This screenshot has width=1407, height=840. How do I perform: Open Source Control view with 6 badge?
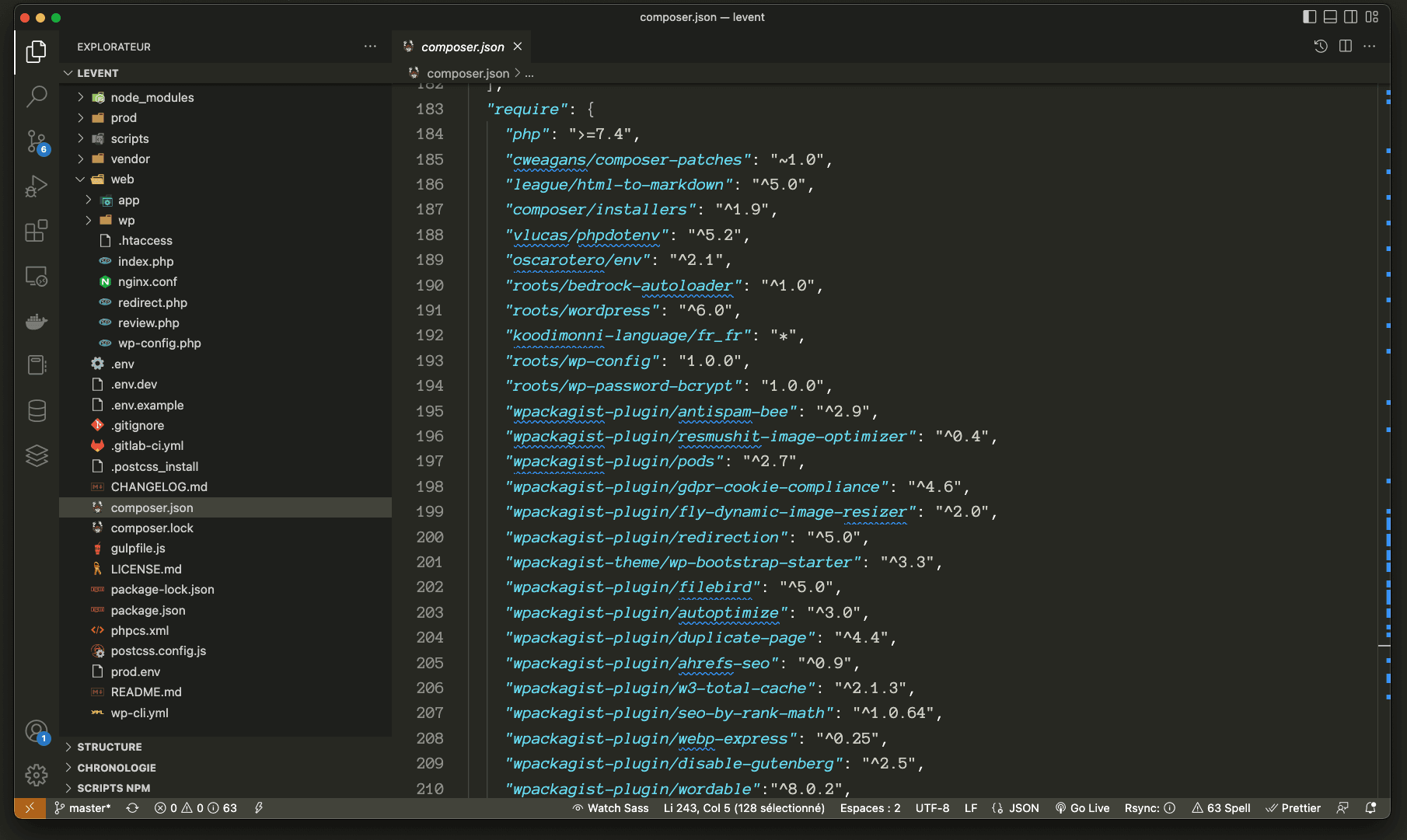pyautogui.click(x=37, y=141)
